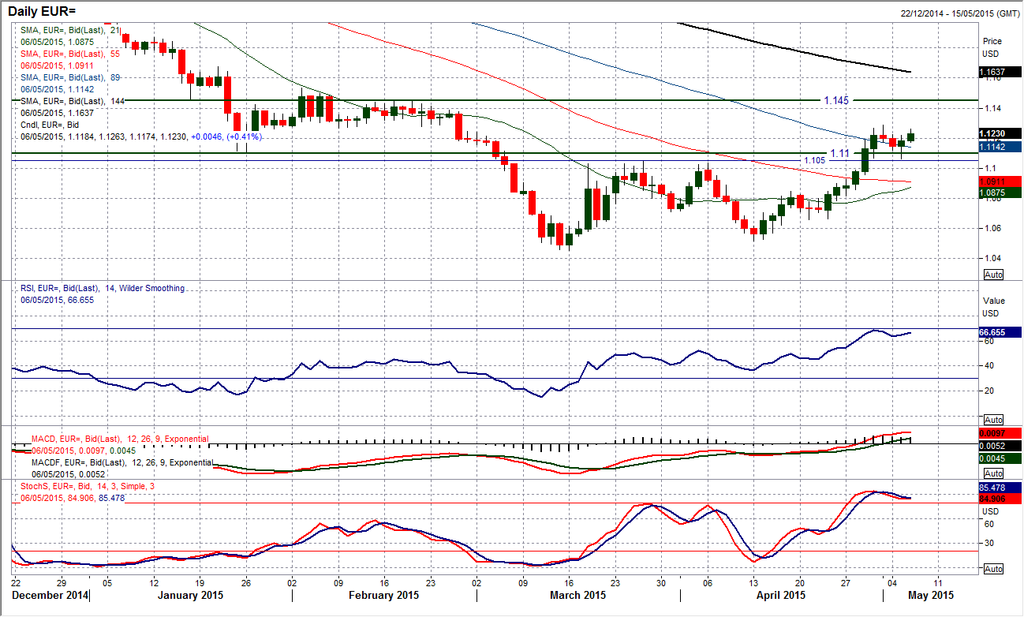The width and height of the screenshot is (1024, 617).
Task: Click the 0.0097 red MACD value tag
Action: [1000, 434]
